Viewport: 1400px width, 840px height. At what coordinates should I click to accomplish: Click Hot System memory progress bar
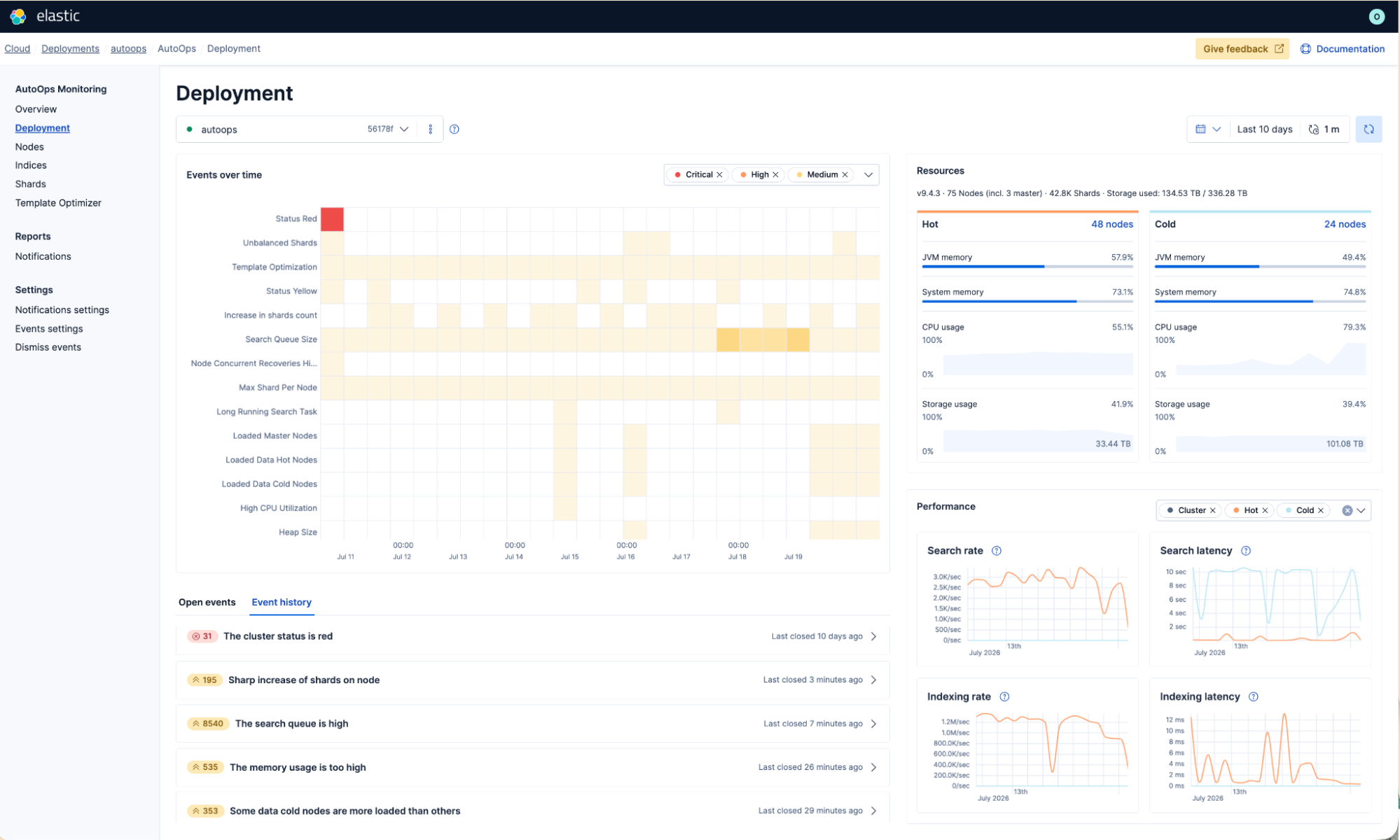point(1027,302)
